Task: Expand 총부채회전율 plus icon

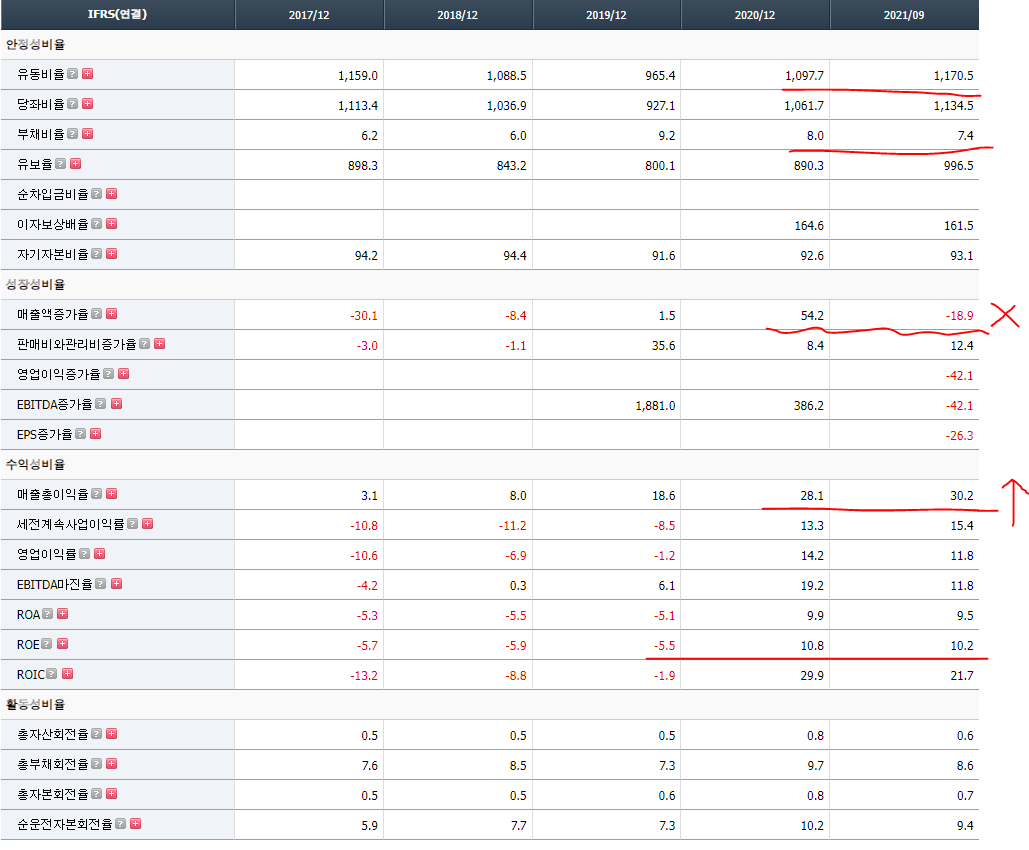Action: [112, 764]
